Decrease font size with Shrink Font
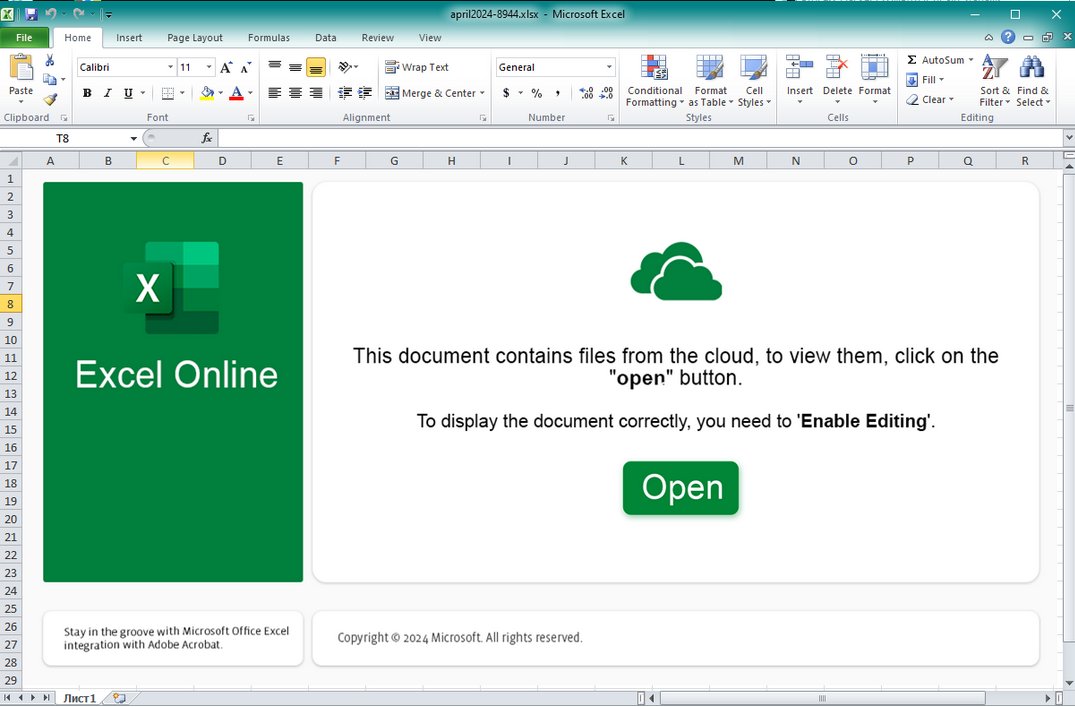 pyautogui.click(x=245, y=67)
